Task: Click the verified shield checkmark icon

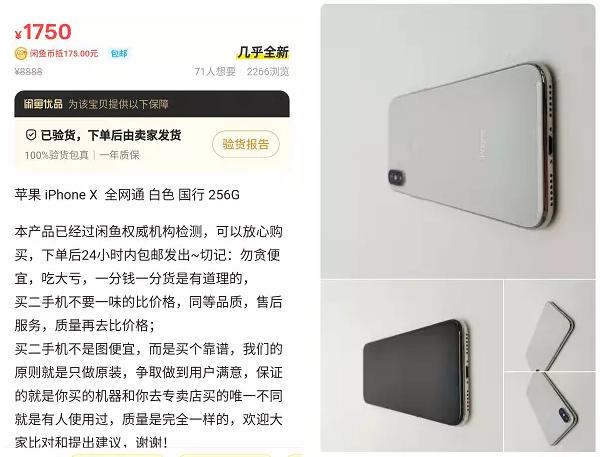Action: (x=31, y=135)
